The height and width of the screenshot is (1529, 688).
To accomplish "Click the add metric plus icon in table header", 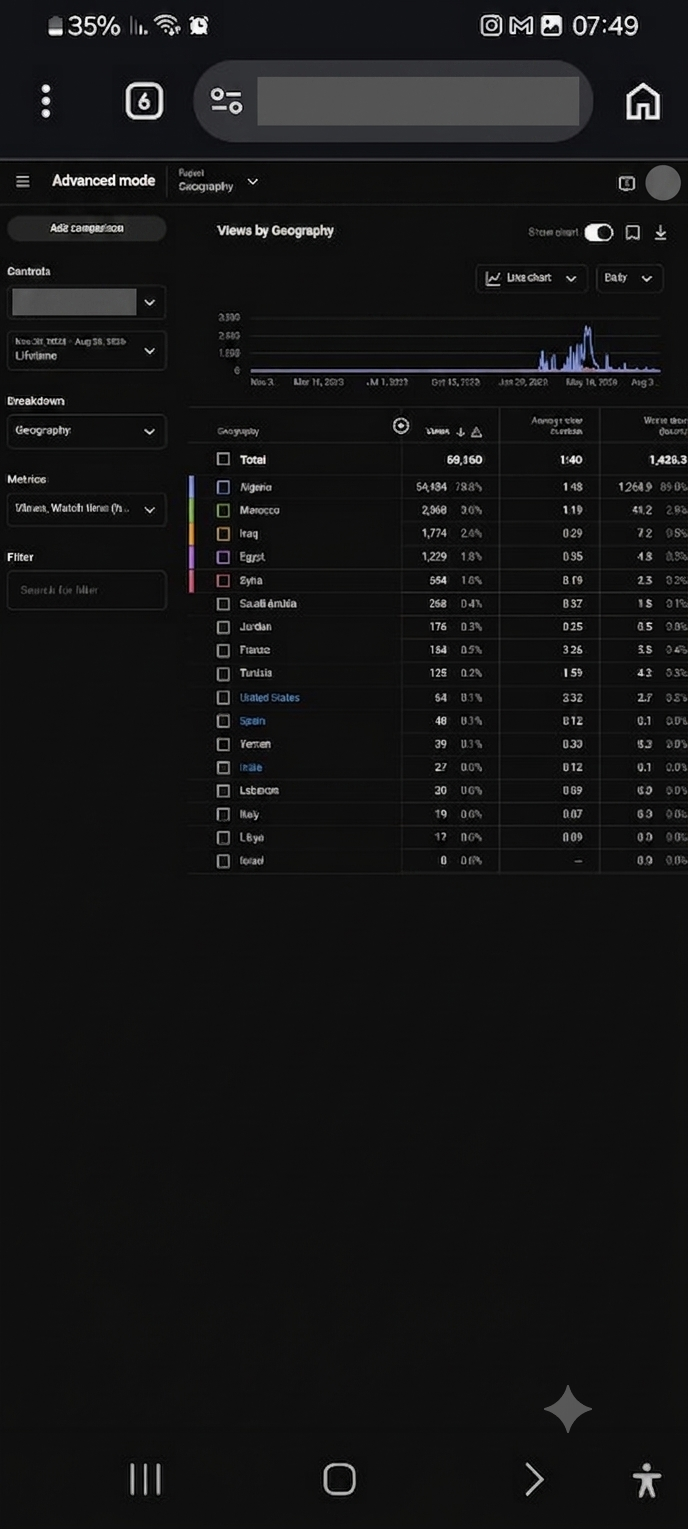I will pos(401,427).
